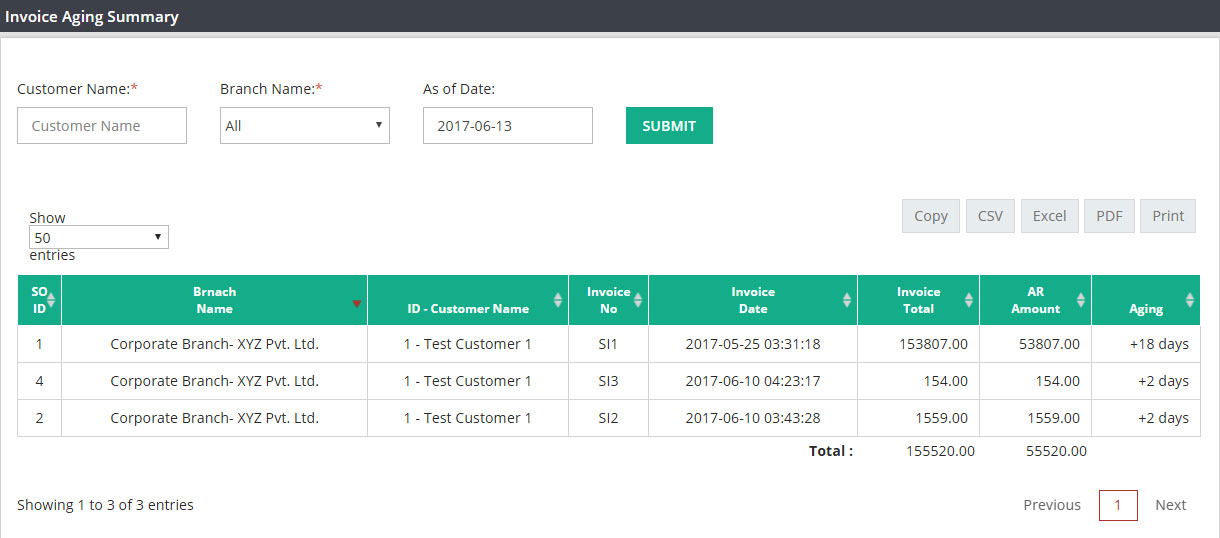This screenshot has width=1220, height=538.
Task: Export table to Excel
Action: pyautogui.click(x=1050, y=216)
